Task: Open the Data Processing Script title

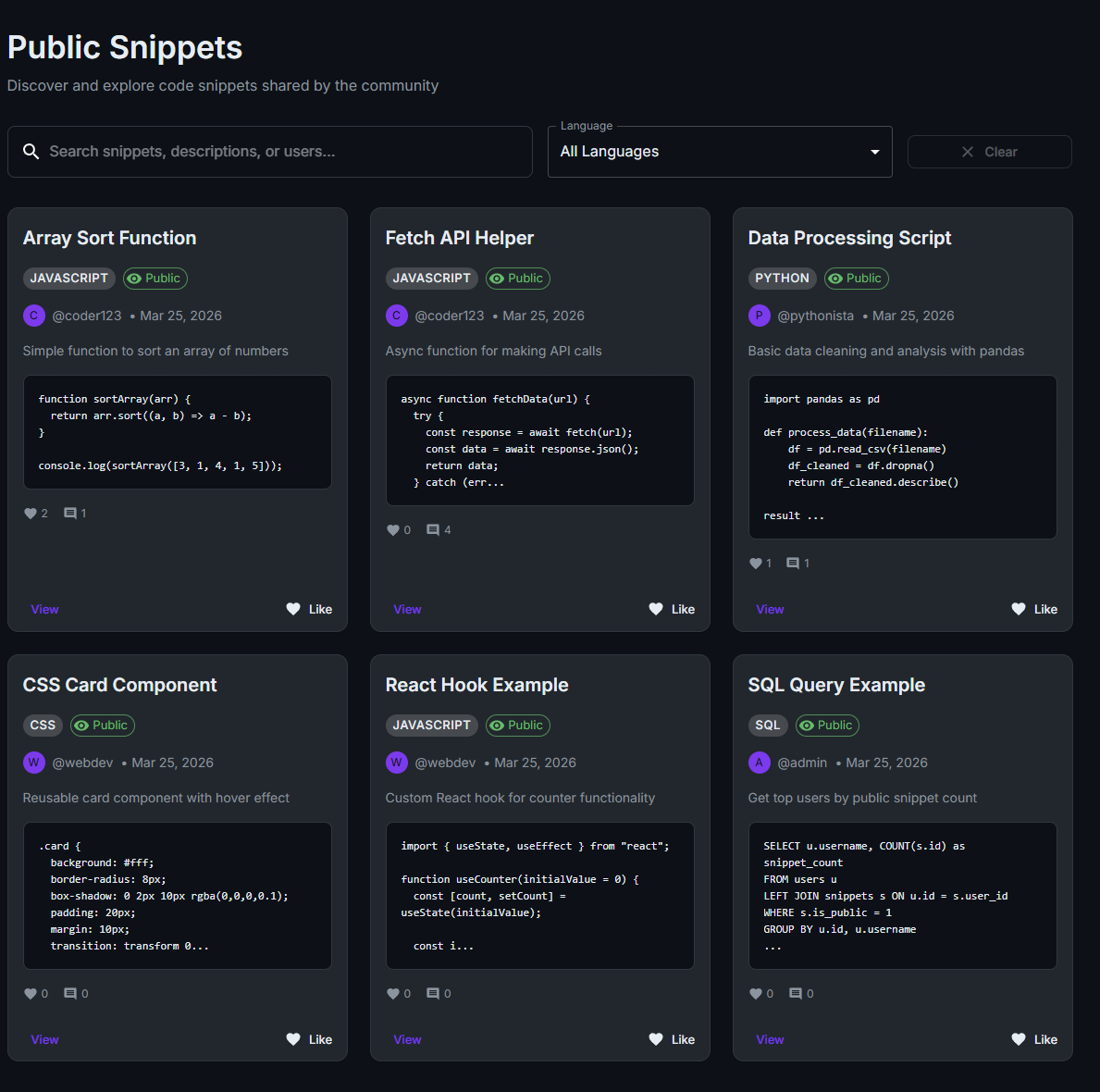Action: coord(849,238)
